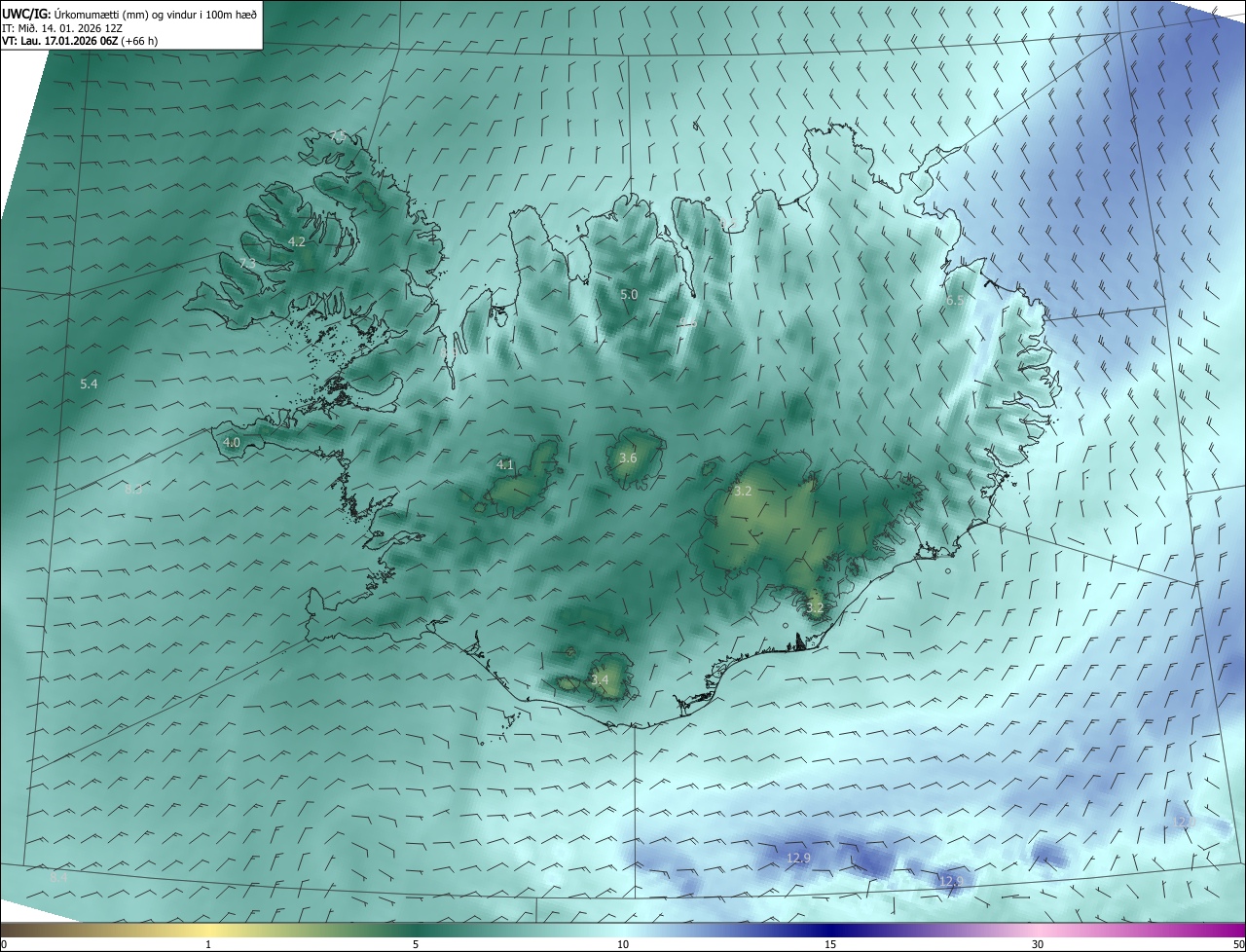Click the 5.4 value over the western sea
The width and height of the screenshot is (1246, 952).
pos(89,384)
